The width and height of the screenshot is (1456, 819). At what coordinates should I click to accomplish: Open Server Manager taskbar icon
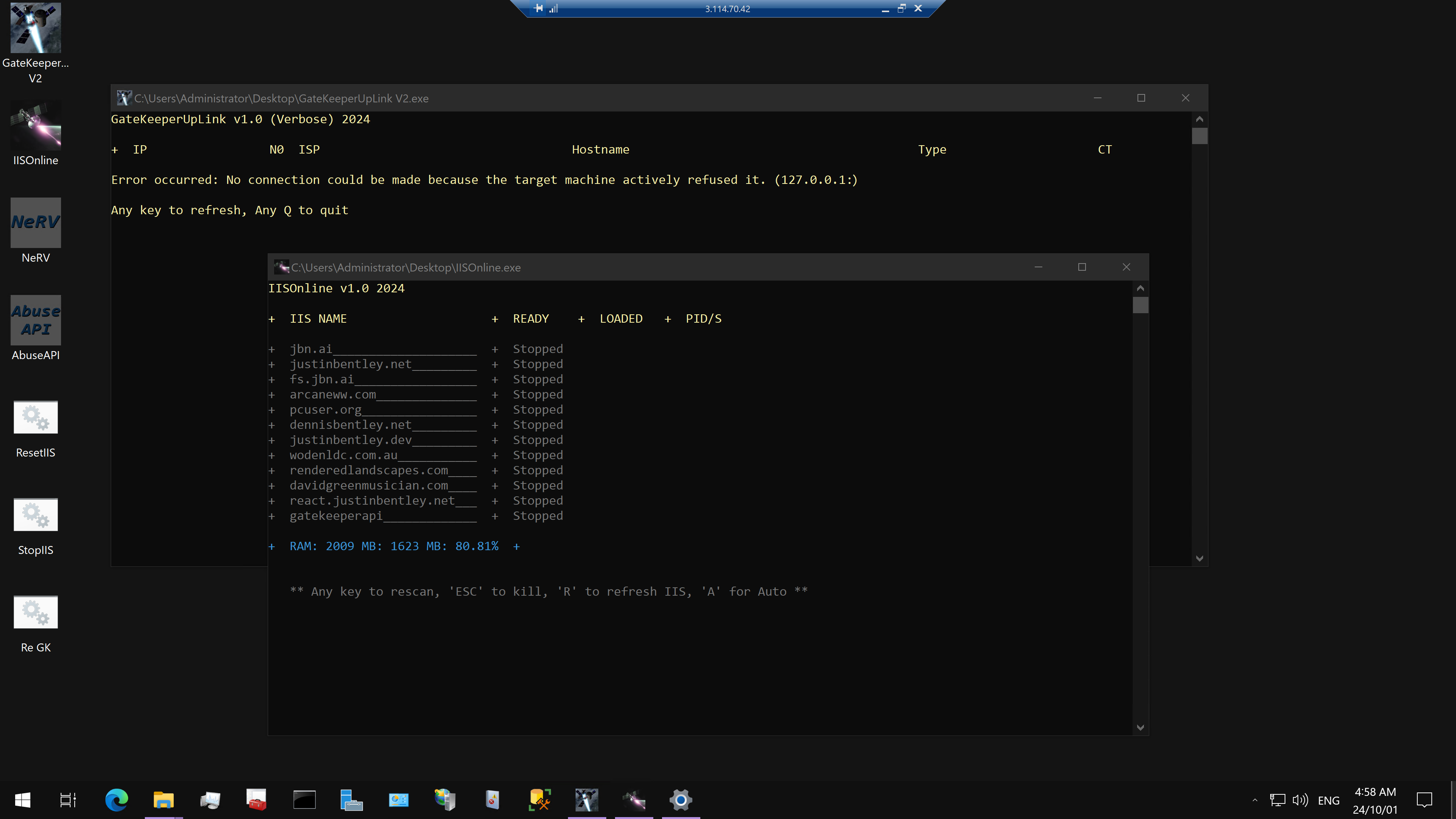pyautogui.click(x=351, y=800)
